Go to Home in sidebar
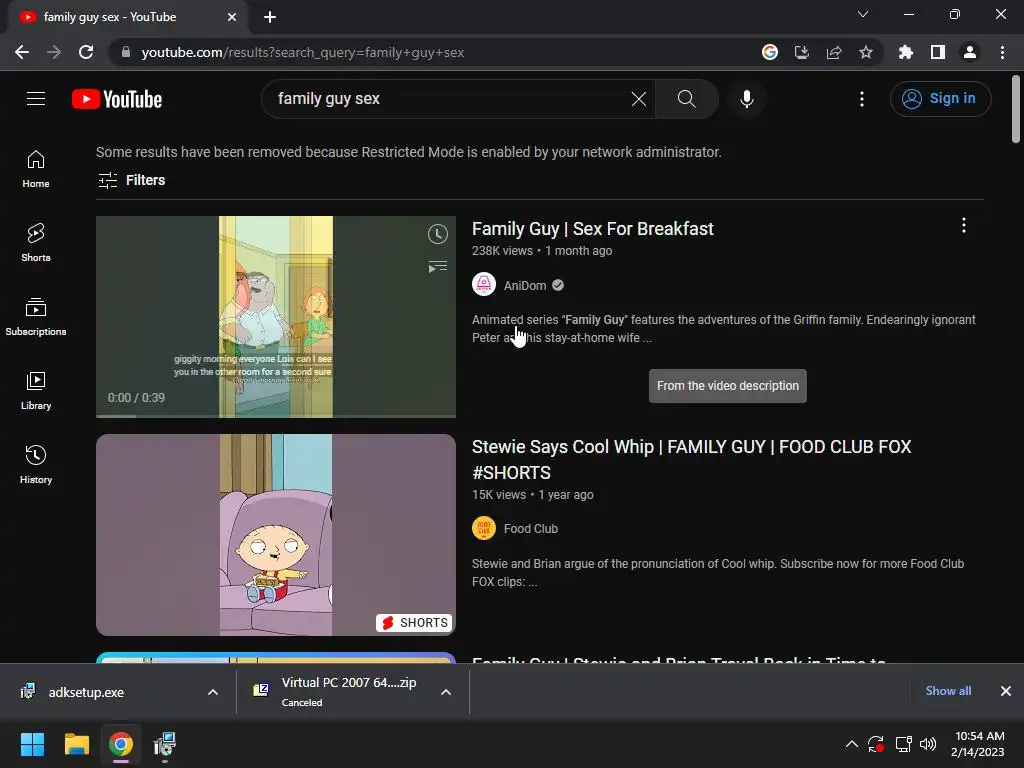The image size is (1024, 768). pos(36,169)
